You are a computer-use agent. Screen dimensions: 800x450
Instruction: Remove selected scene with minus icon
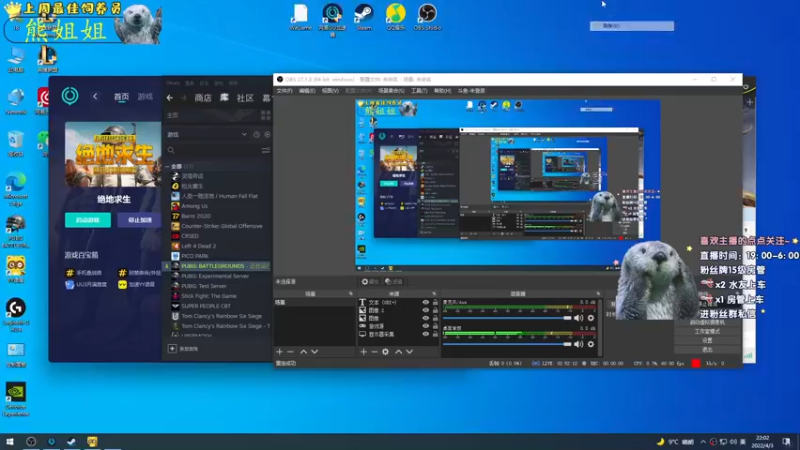coord(290,352)
